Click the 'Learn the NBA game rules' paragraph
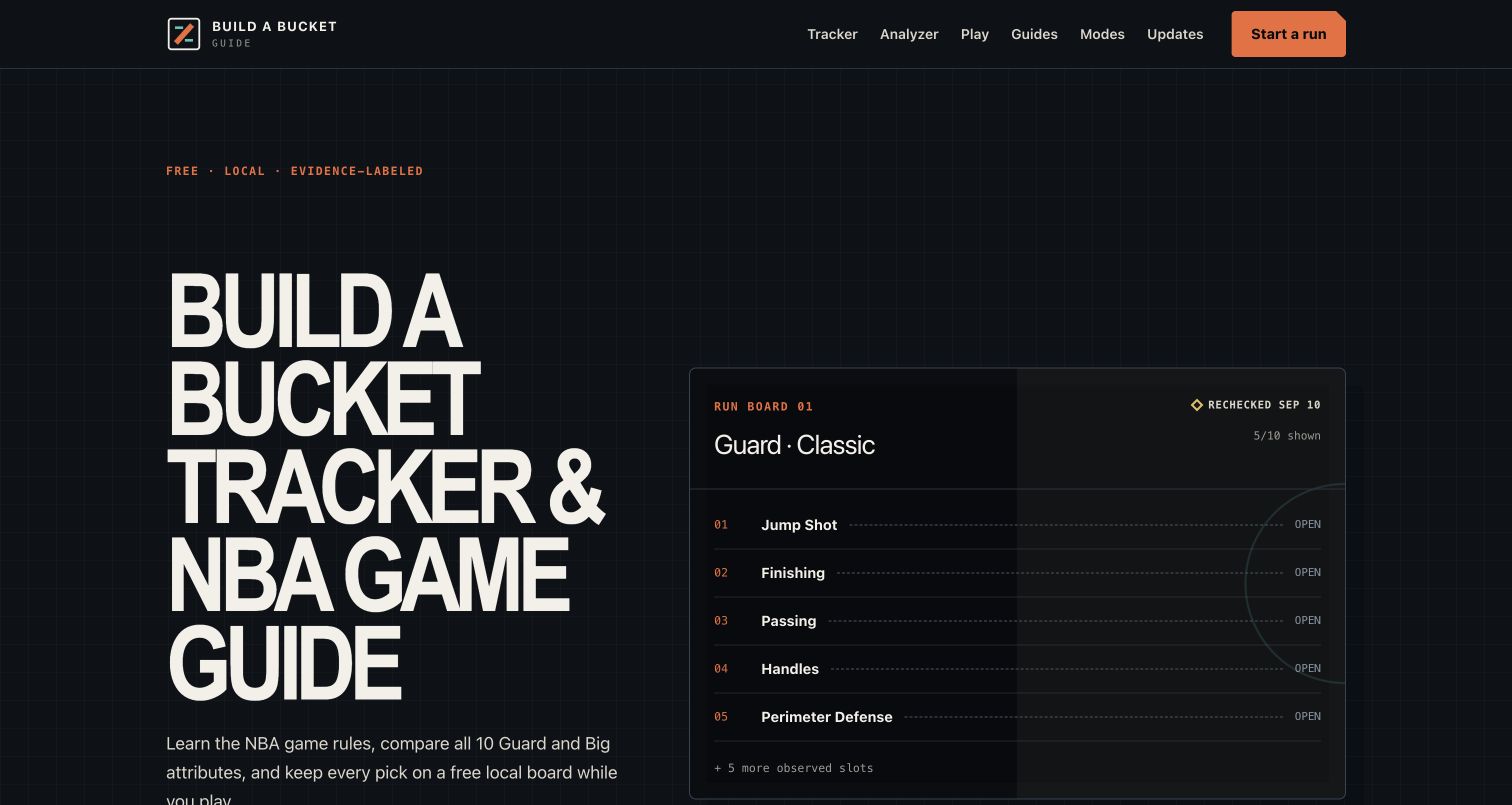 [392, 772]
